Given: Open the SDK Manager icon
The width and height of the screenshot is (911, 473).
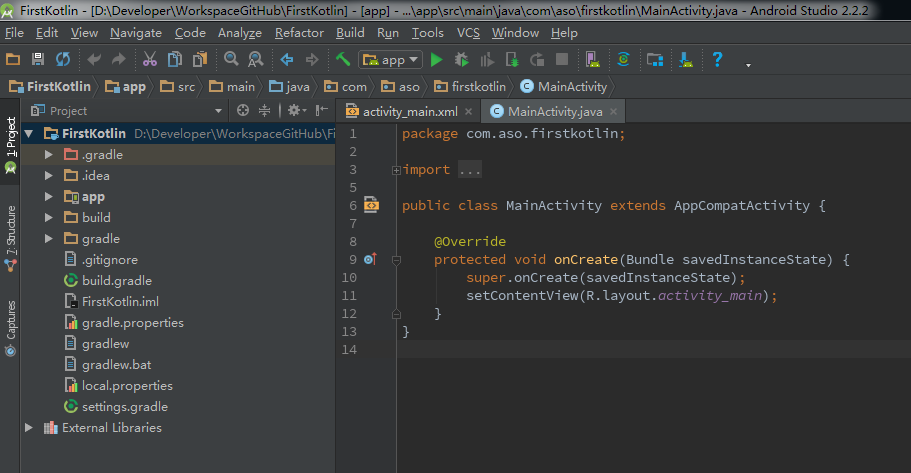Looking at the screenshot, I should tap(686, 59).
